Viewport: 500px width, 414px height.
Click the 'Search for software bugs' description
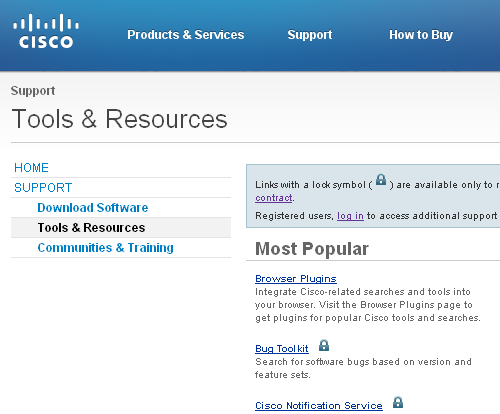[x=363, y=368]
